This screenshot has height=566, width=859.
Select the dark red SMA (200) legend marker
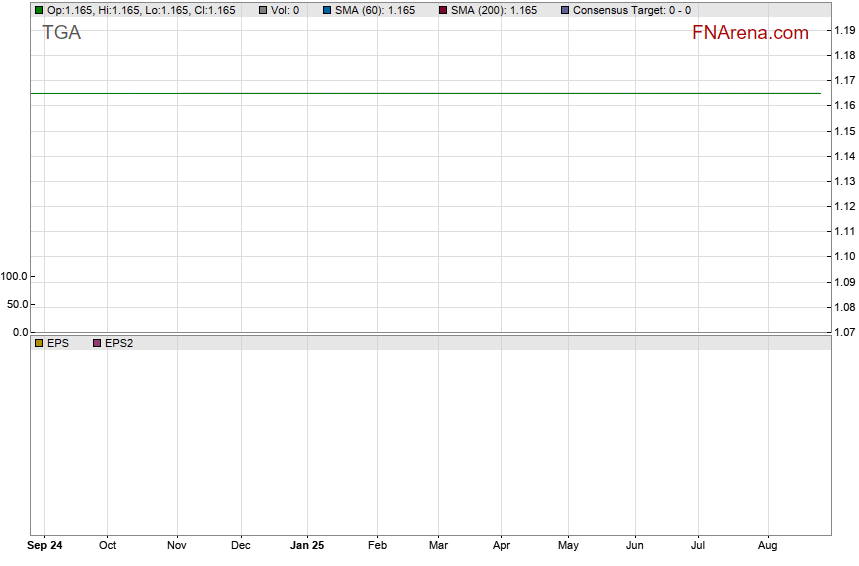pyautogui.click(x=443, y=10)
